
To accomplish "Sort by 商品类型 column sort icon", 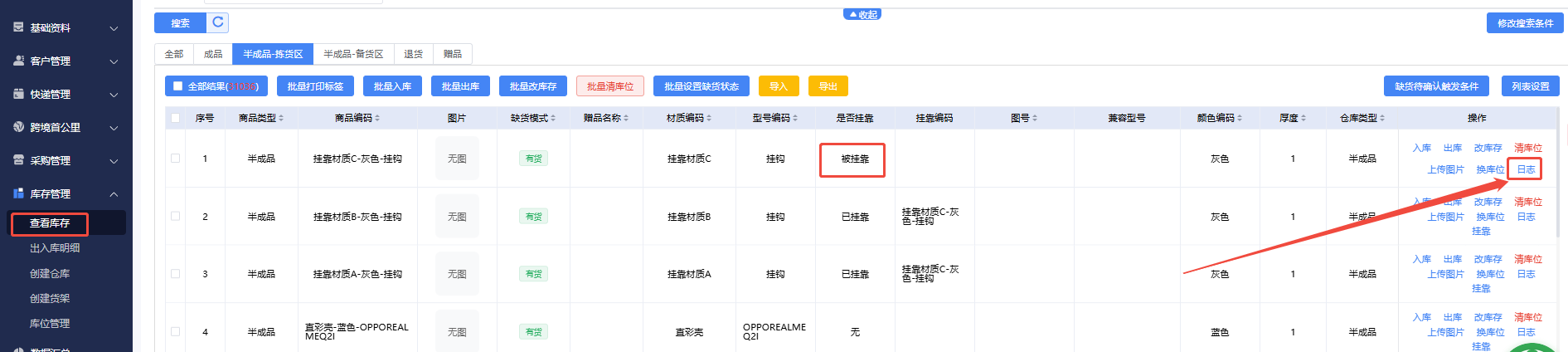I will (x=281, y=118).
